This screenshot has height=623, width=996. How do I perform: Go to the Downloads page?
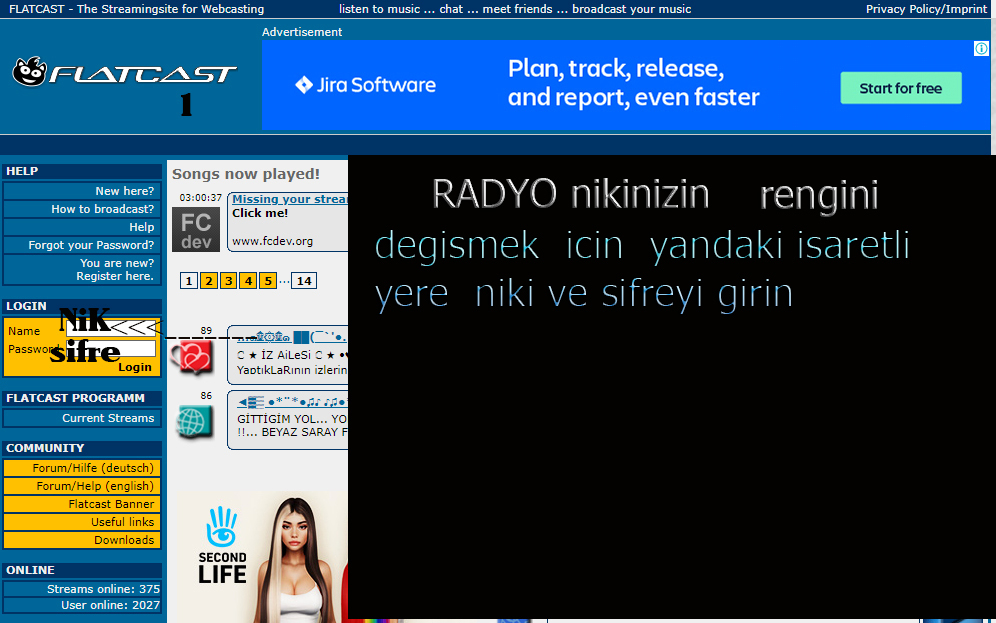124,540
